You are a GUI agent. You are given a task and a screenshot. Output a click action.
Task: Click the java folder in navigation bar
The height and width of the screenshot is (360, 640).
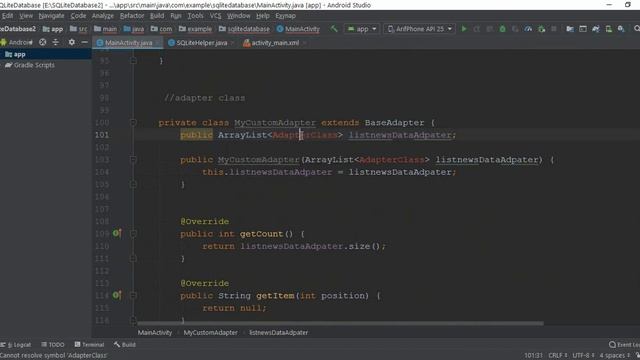click(x=133, y=29)
